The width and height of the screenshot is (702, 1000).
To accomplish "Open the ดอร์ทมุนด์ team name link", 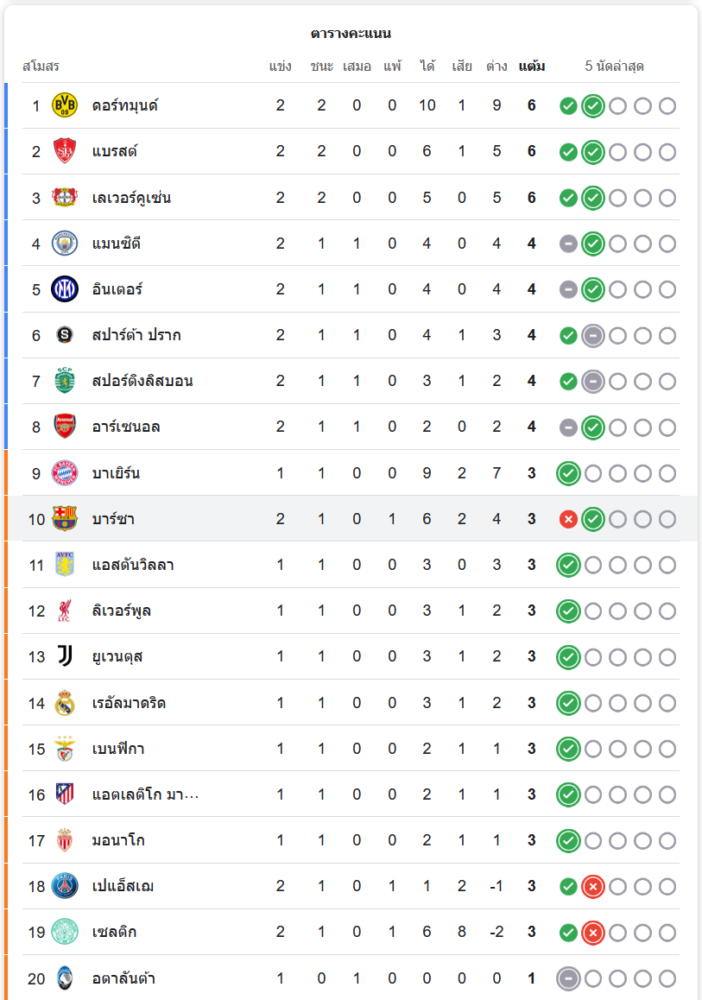I will click(x=125, y=105).
